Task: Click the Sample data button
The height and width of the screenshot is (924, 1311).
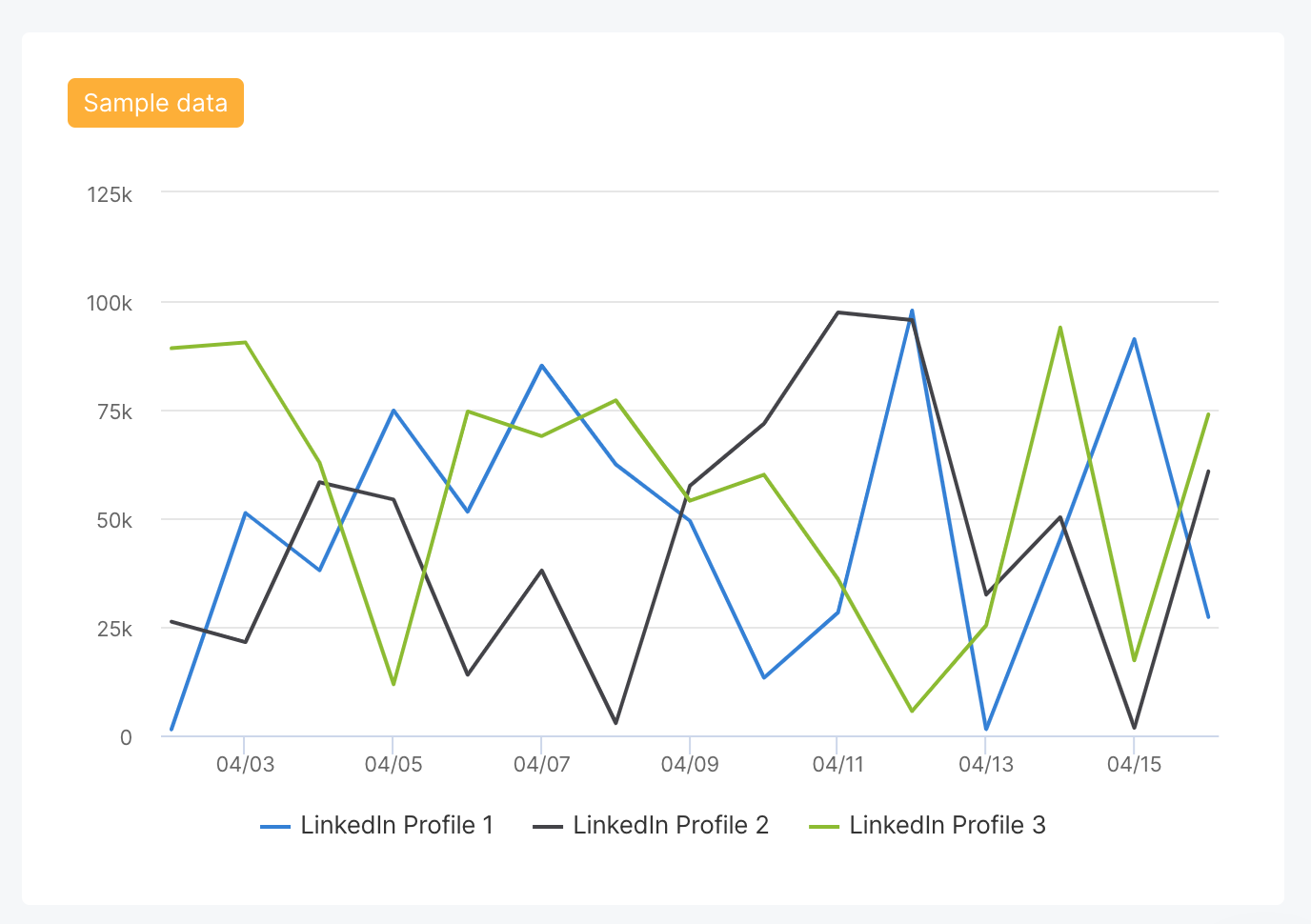Action: pos(154,102)
